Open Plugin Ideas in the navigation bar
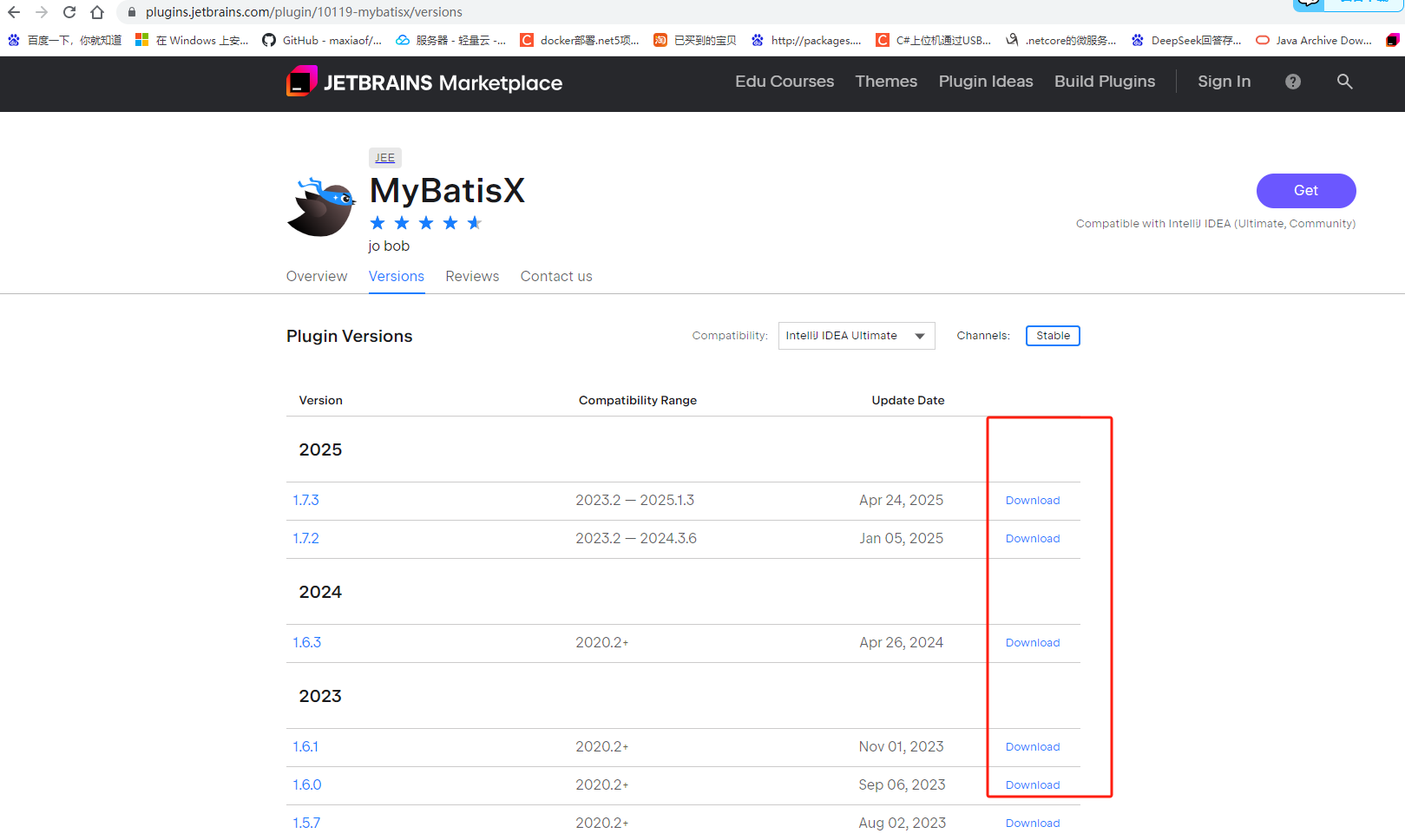This screenshot has width=1405, height=840. coord(986,82)
